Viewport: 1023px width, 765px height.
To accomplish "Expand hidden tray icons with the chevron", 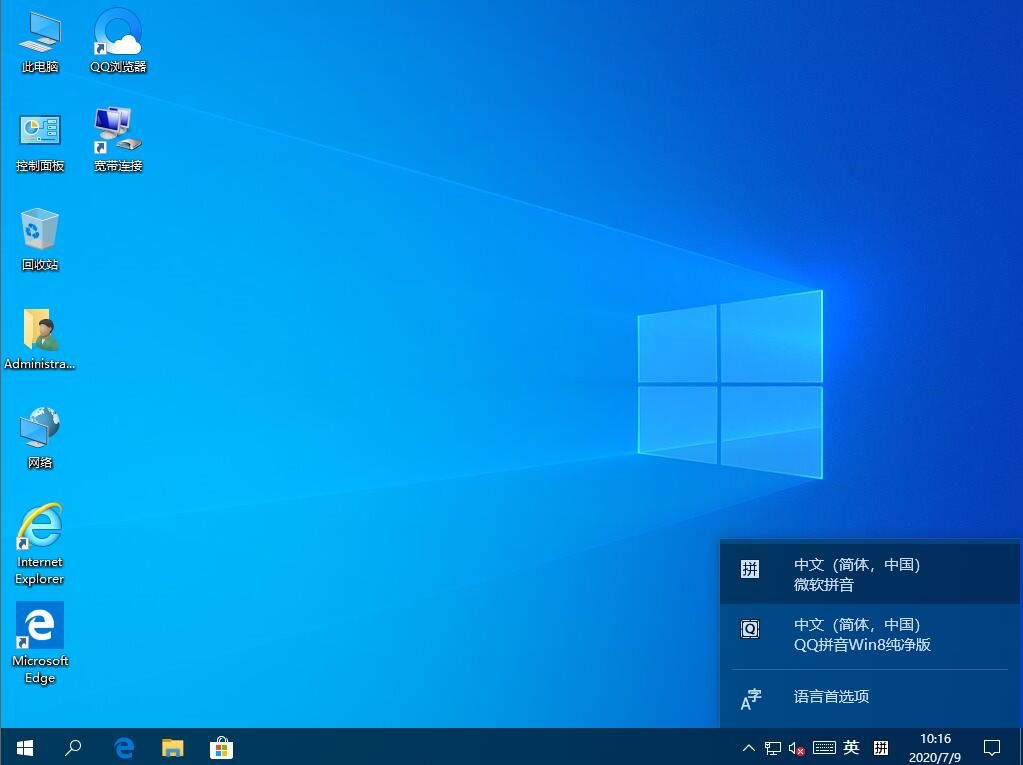I will (748, 747).
